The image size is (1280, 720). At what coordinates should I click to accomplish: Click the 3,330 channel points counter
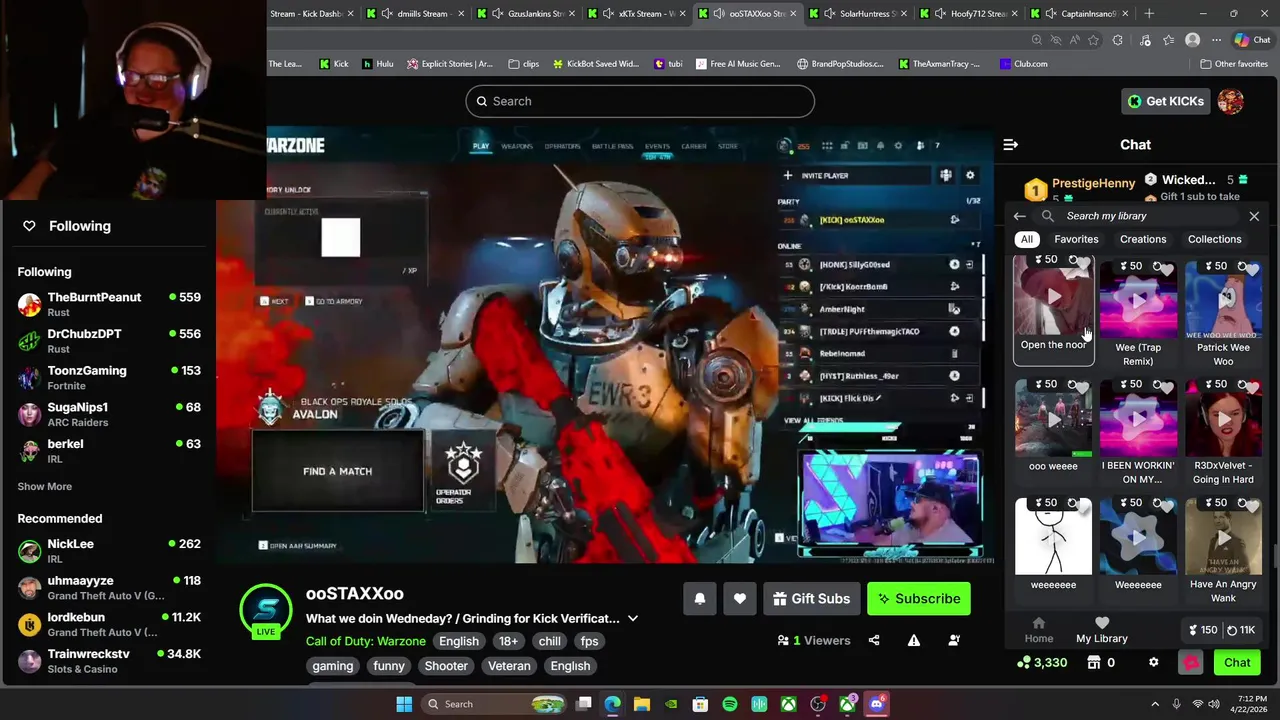(1041, 662)
